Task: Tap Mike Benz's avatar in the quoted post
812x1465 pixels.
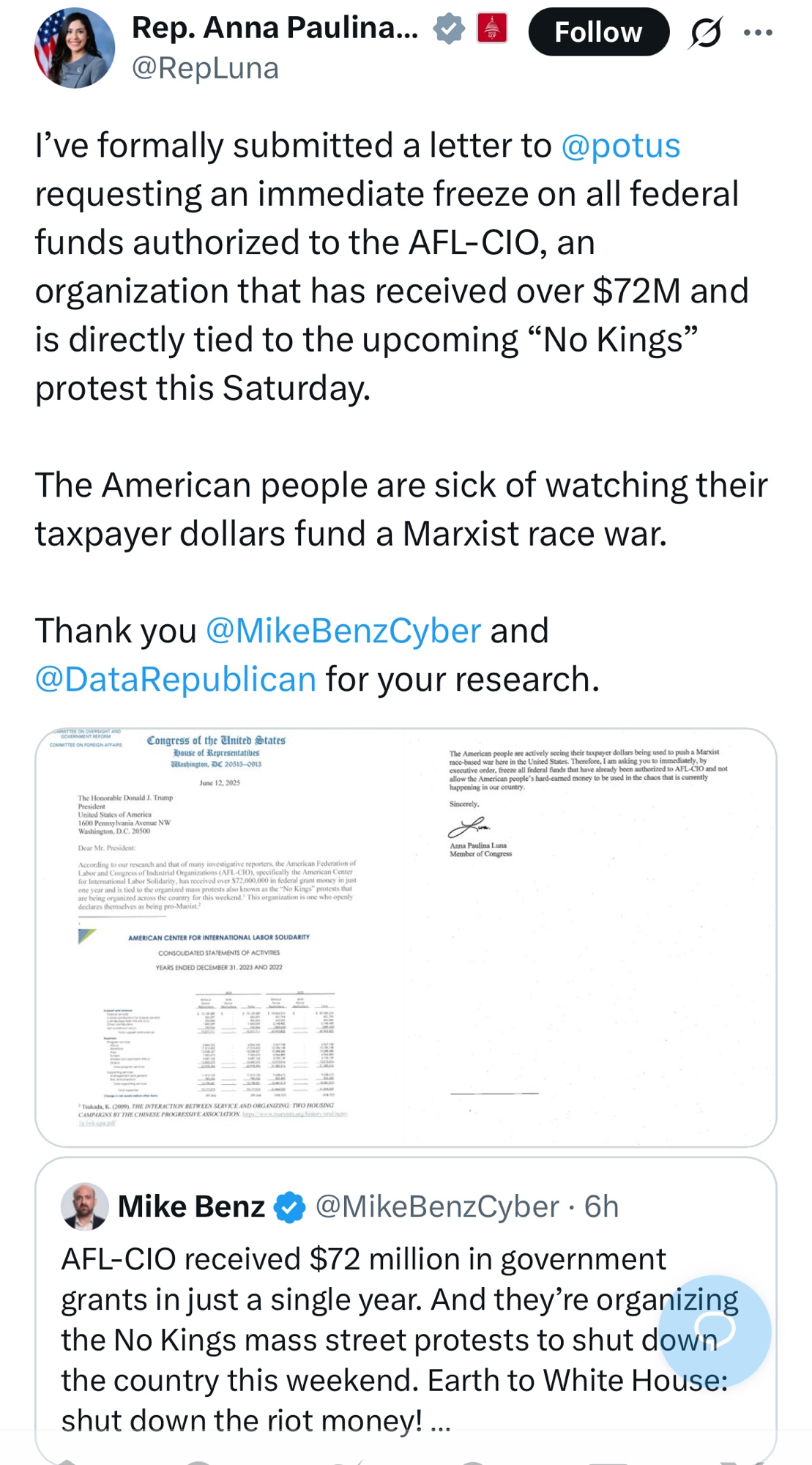Action: click(x=85, y=1206)
